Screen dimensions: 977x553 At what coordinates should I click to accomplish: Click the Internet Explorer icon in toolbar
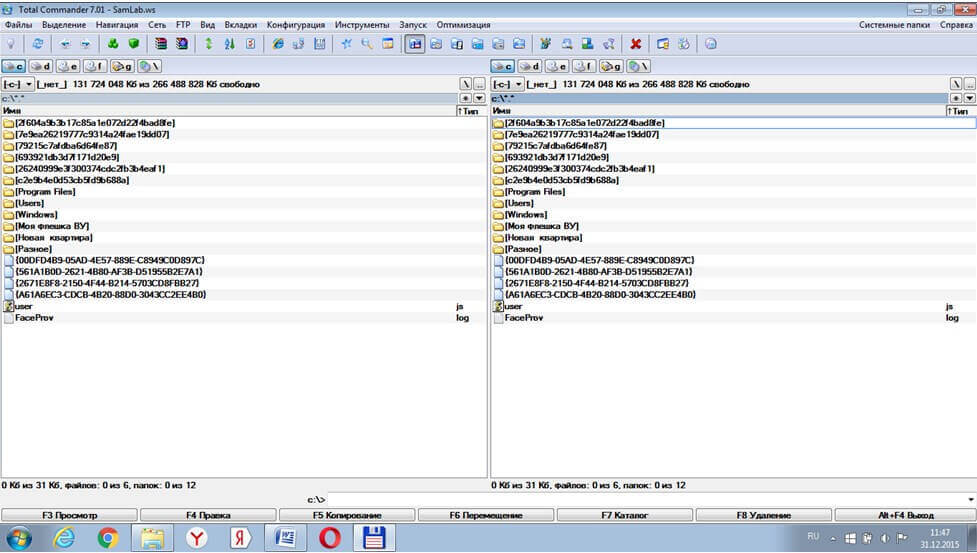coord(278,44)
